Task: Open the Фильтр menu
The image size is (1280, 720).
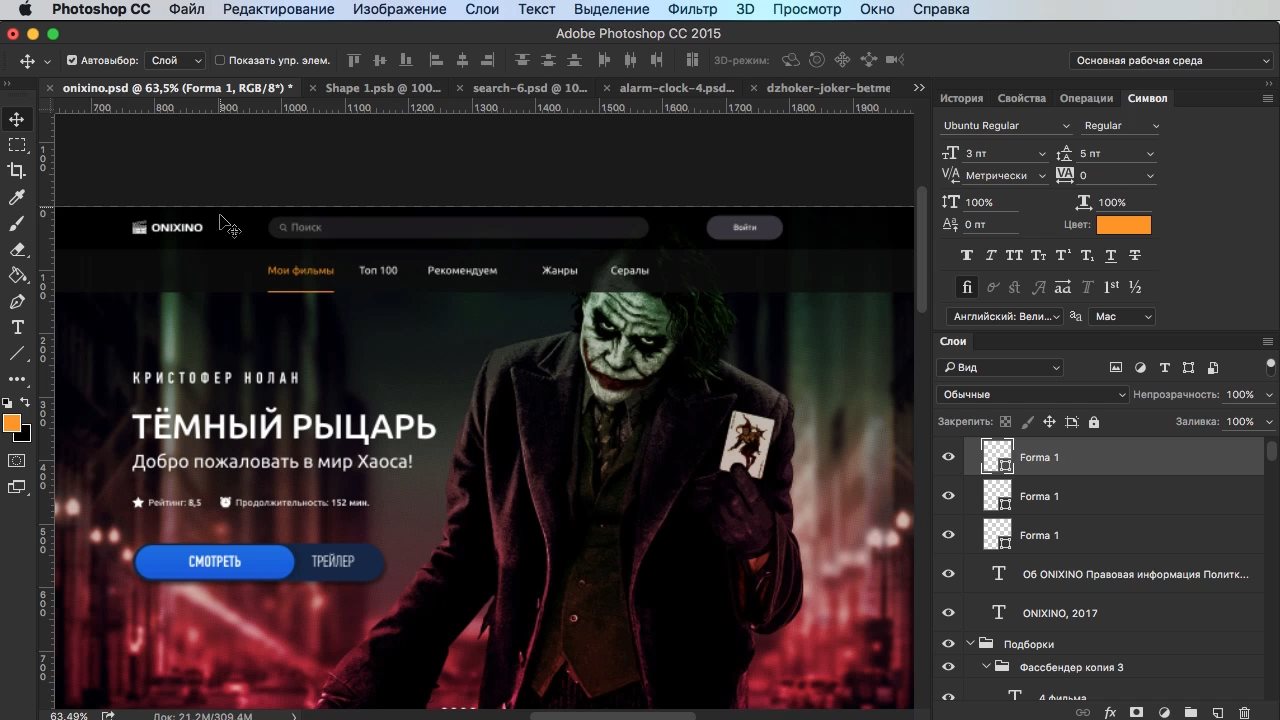Action: tap(692, 9)
